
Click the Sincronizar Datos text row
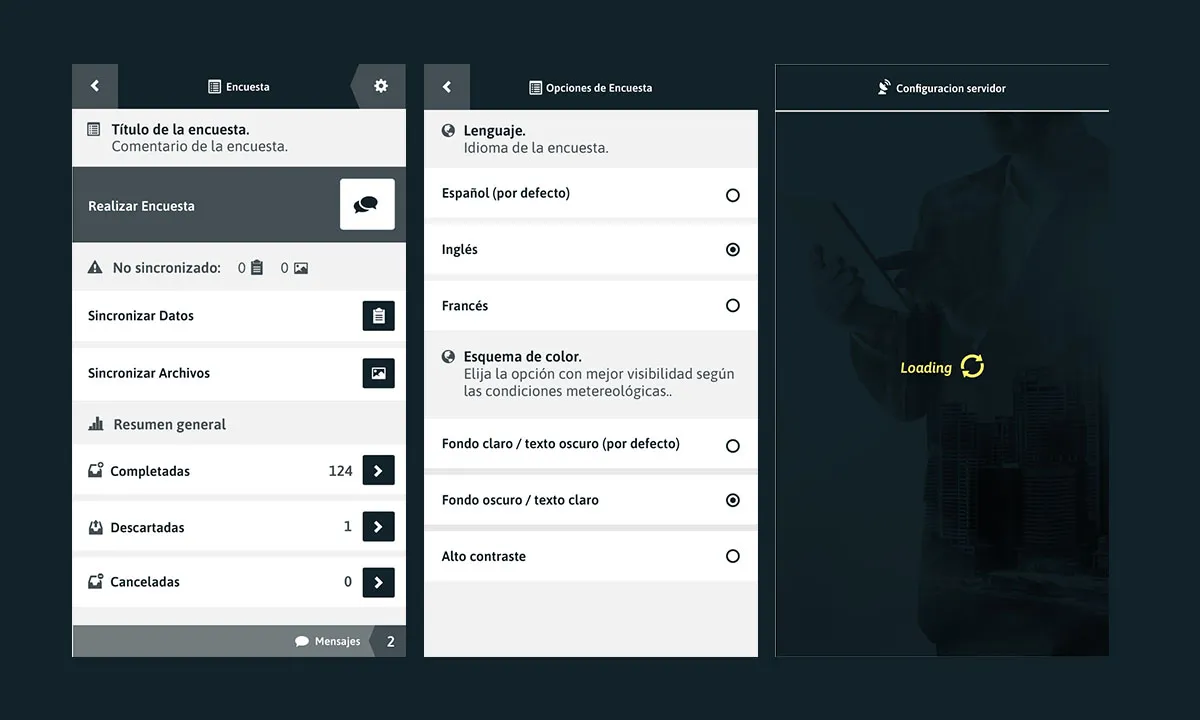(x=141, y=316)
